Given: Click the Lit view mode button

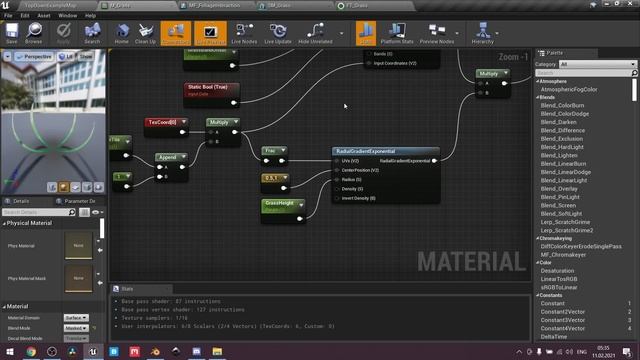Looking at the screenshot, I should [66, 57].
